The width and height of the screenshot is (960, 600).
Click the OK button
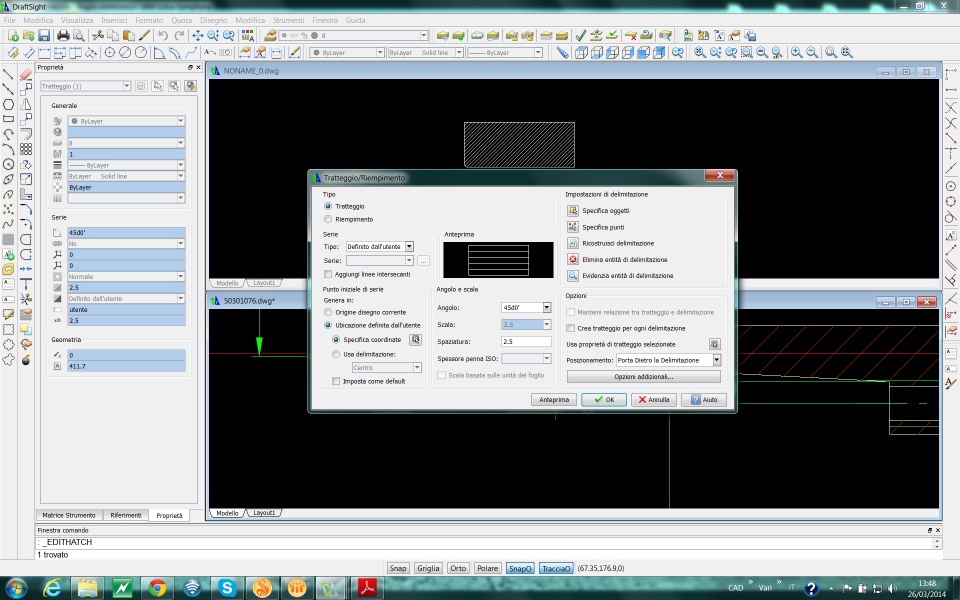coord(603,399)
